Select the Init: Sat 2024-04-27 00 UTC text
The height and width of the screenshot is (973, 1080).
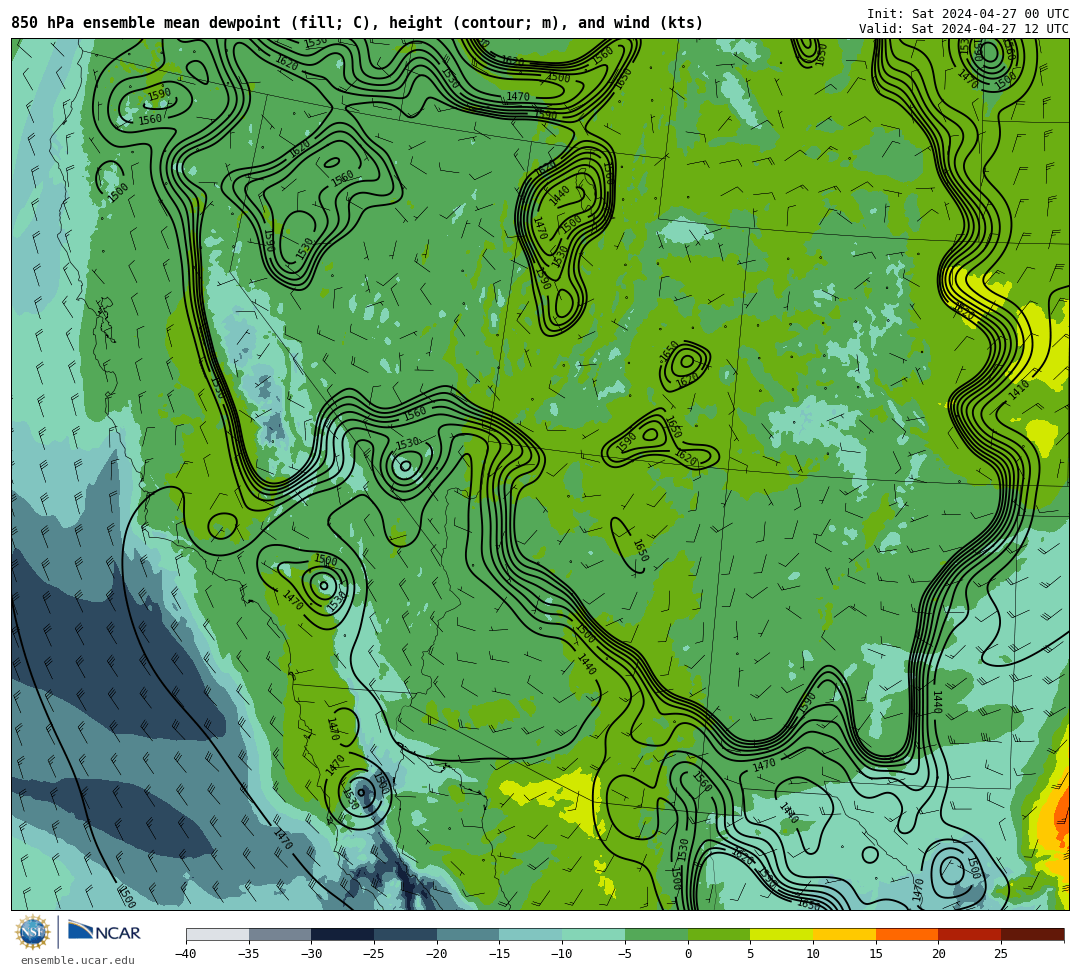click(968, 14)
